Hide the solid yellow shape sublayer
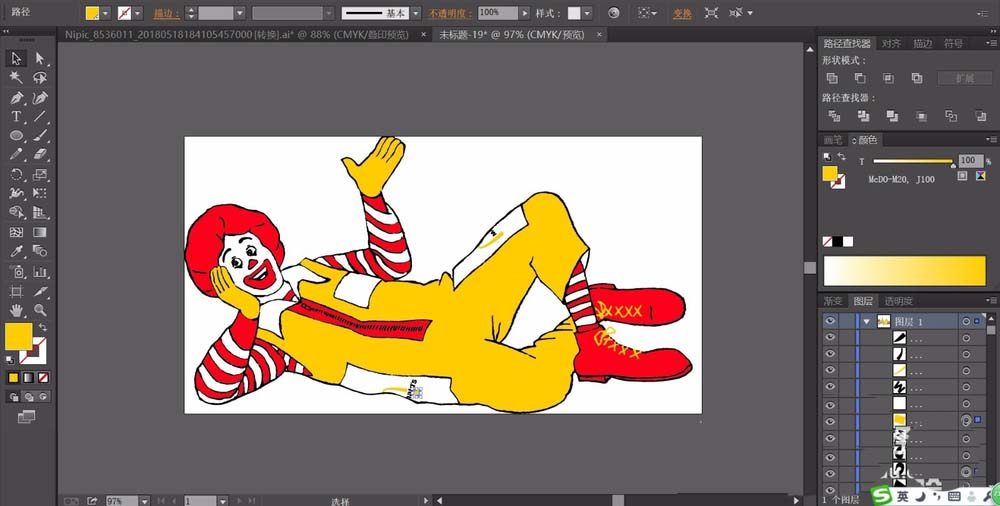Image resolution: width=1000 pixels, height=506 pixels. tap(830, 420)
